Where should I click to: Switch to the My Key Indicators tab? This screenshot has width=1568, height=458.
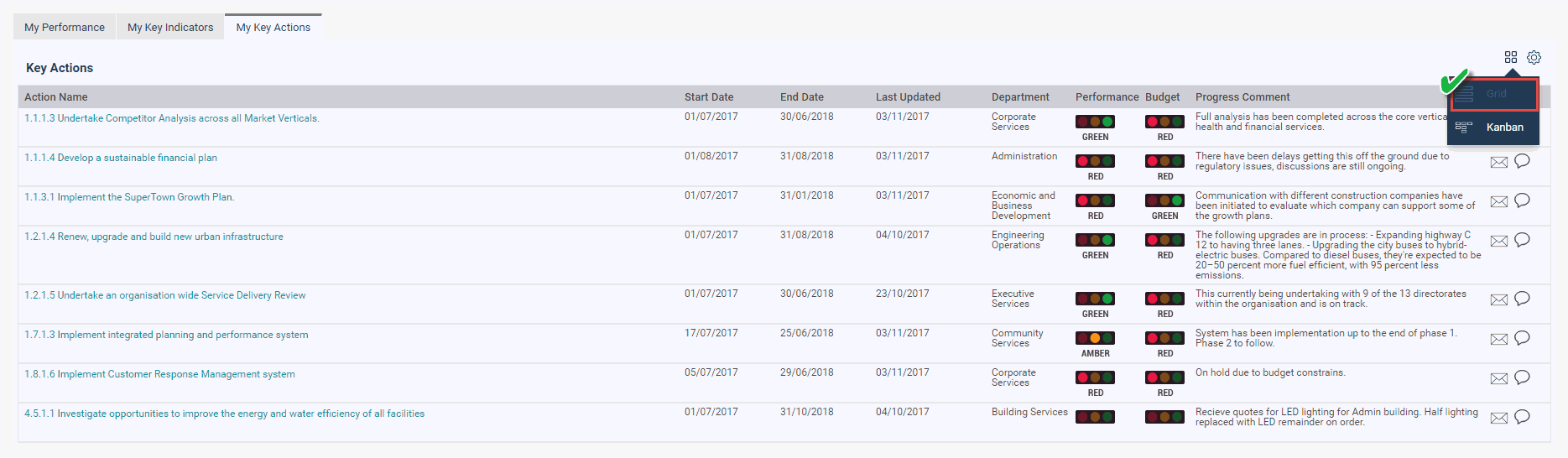point(170,27)
